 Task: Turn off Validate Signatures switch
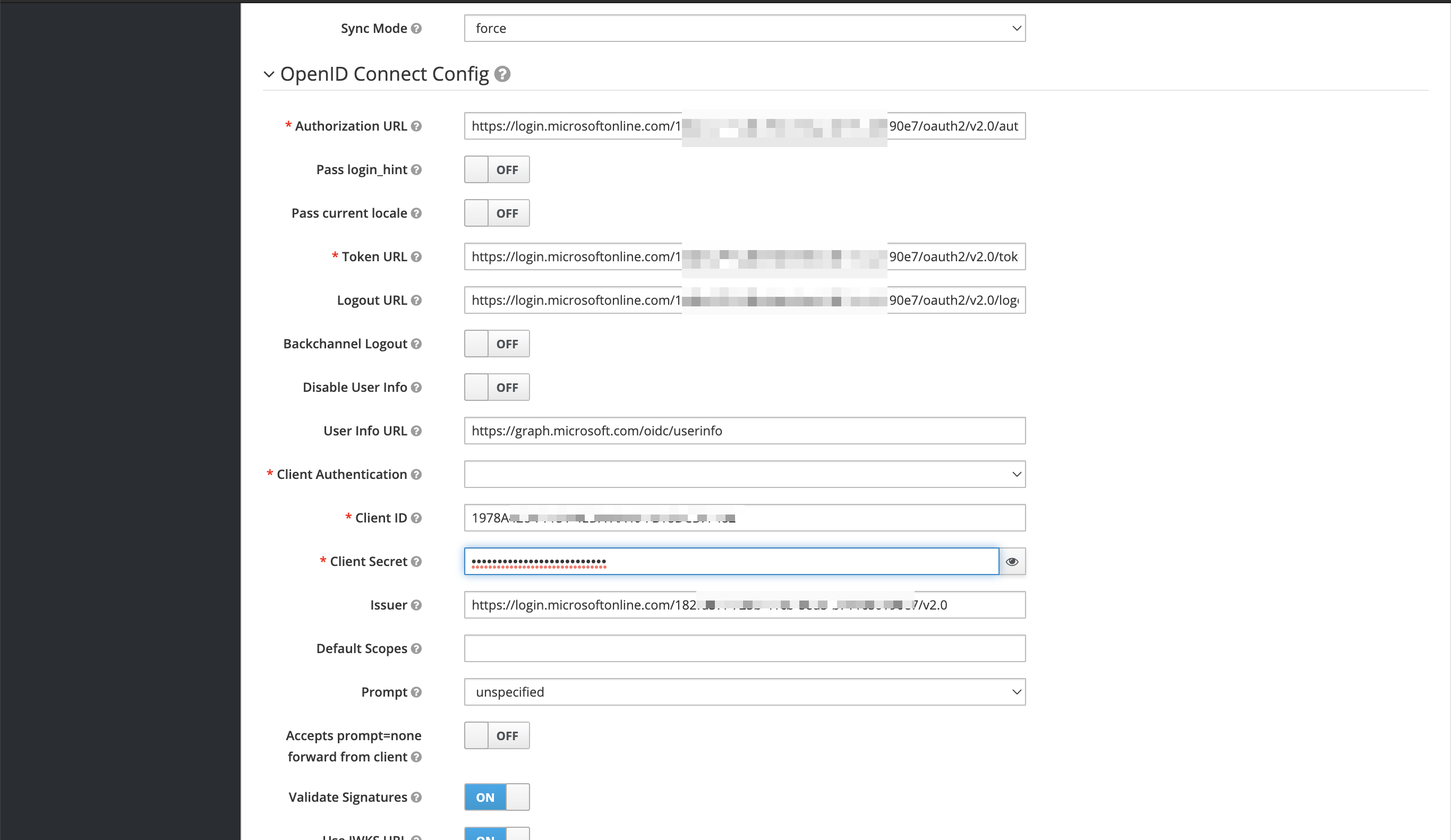[x=497, y=798]
